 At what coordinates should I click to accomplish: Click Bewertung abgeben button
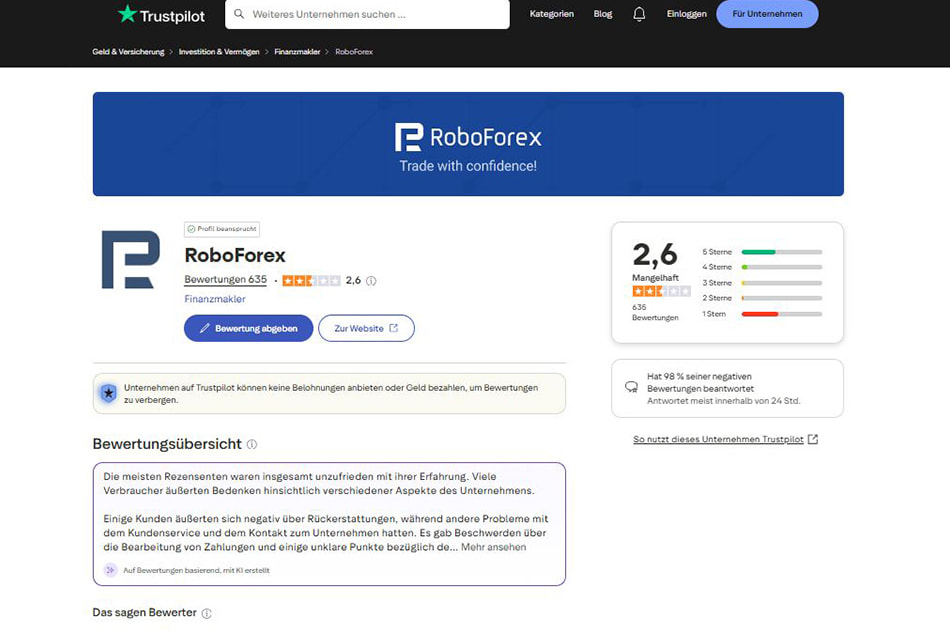(248, 328)
